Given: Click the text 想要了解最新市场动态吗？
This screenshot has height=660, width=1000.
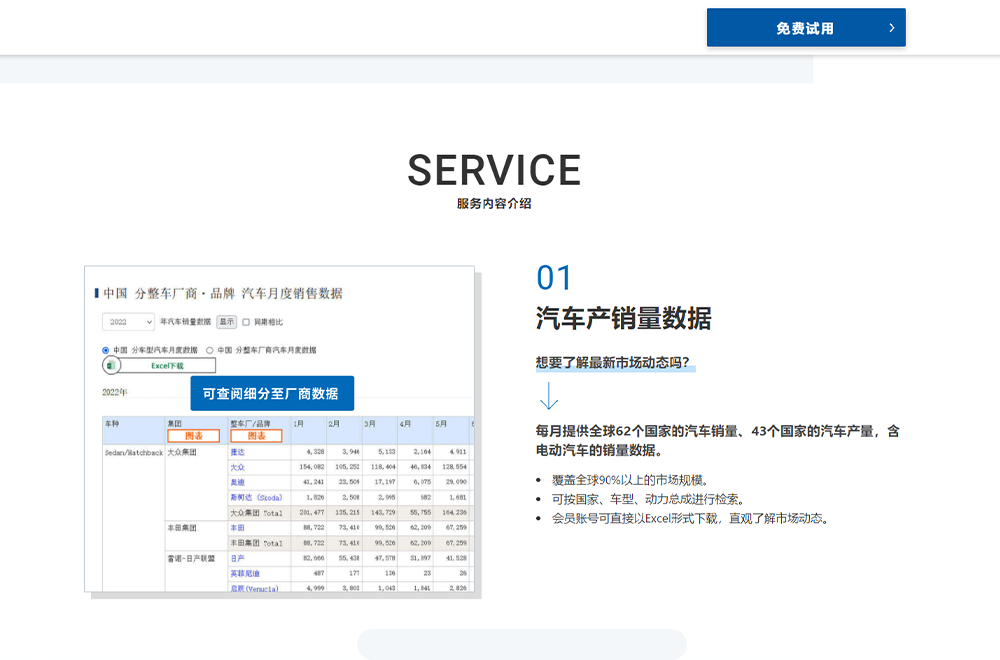Looking at the screenshot, I should tap(614, 362).
